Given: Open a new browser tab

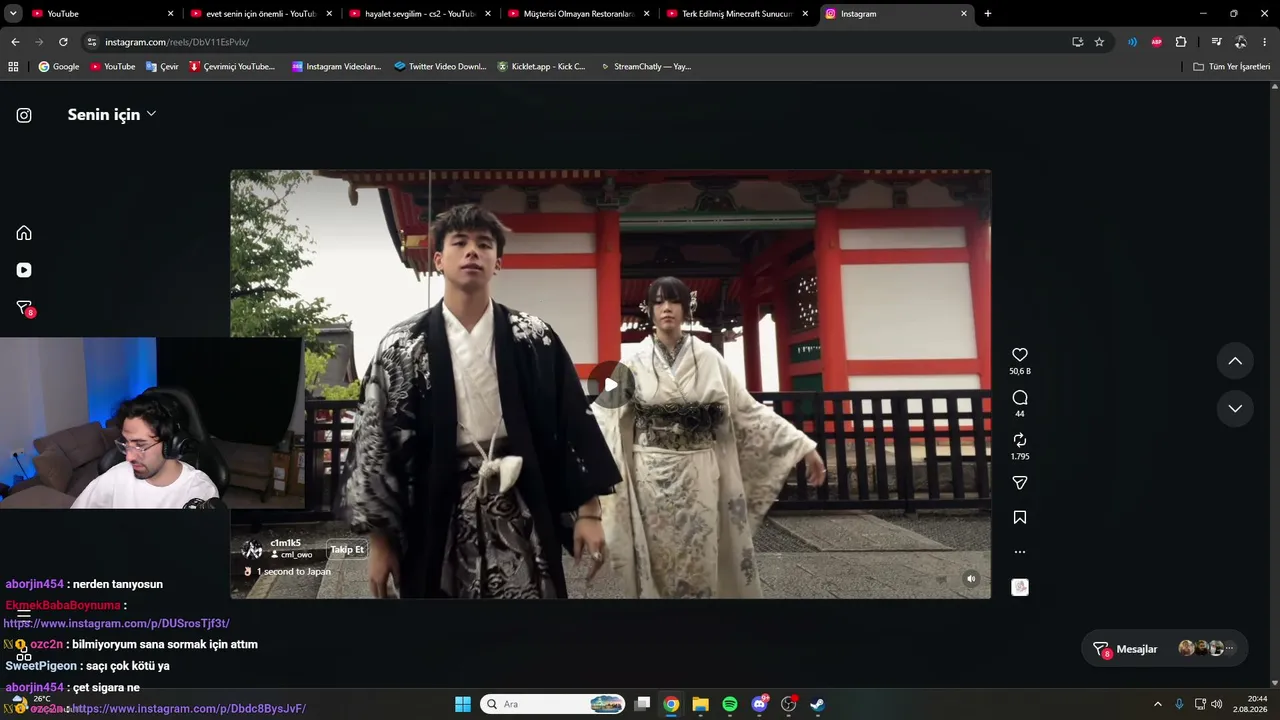Looking at the screenshot, I should click(x=988, y=14).
